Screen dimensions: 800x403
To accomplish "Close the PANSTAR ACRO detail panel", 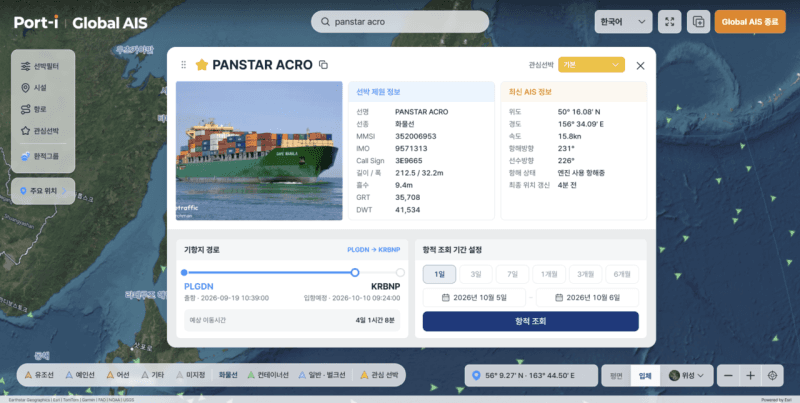I will pyautogui.click(x=640, y=65).
